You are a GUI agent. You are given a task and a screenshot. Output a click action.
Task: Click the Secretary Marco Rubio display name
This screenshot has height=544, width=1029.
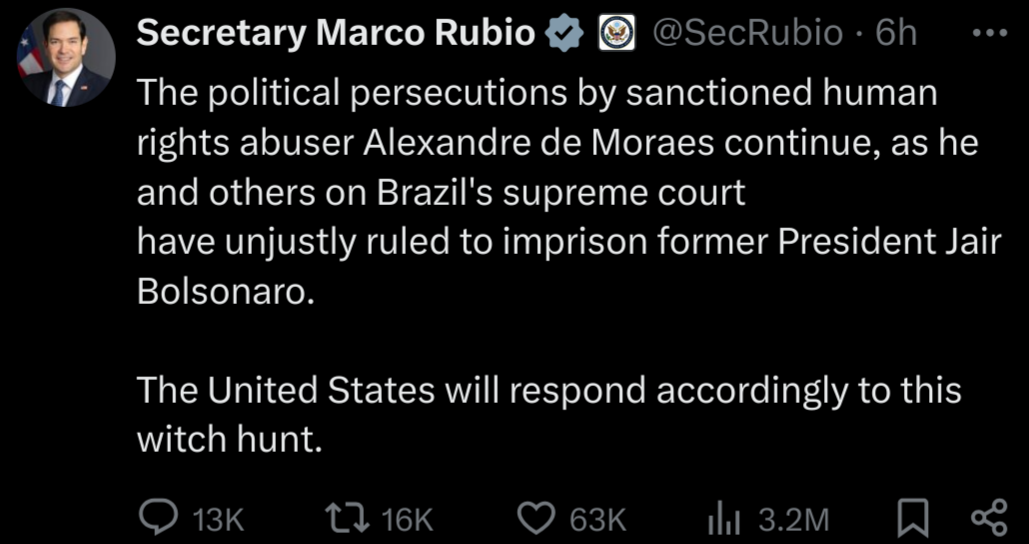pyautogui.click(x=336, y=33)
